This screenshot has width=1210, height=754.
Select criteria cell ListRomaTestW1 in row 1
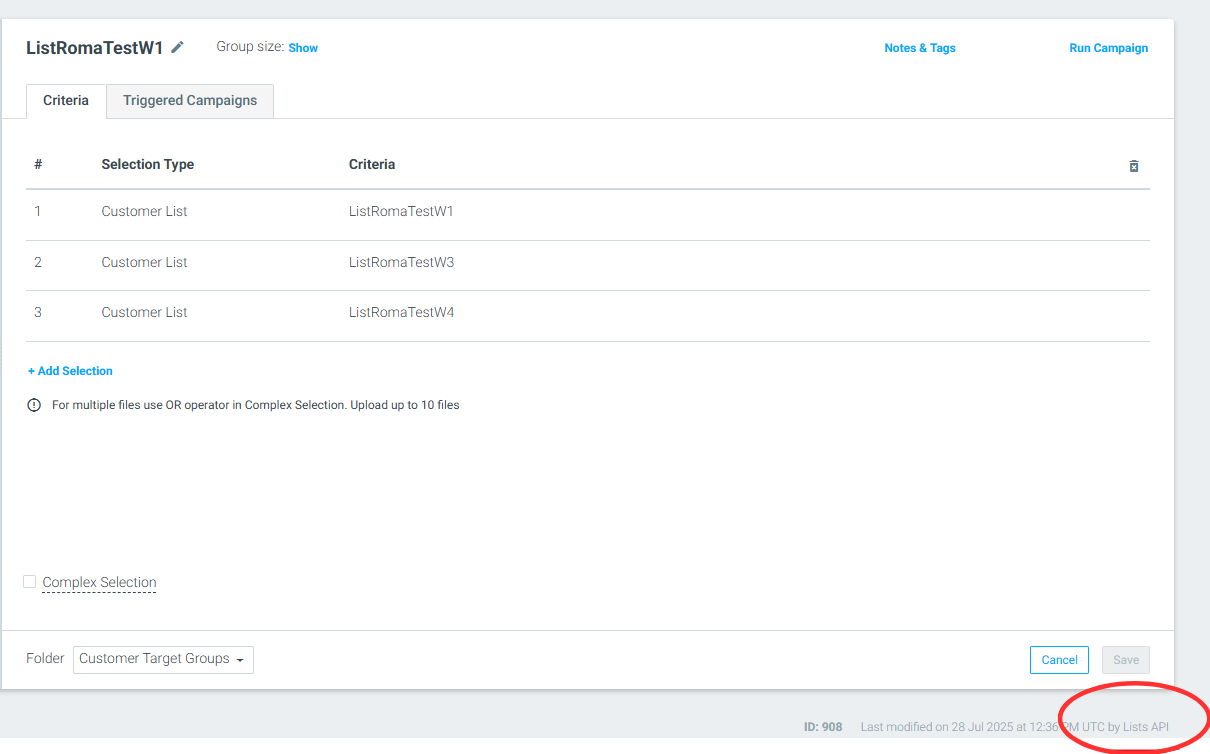[401, 211]
